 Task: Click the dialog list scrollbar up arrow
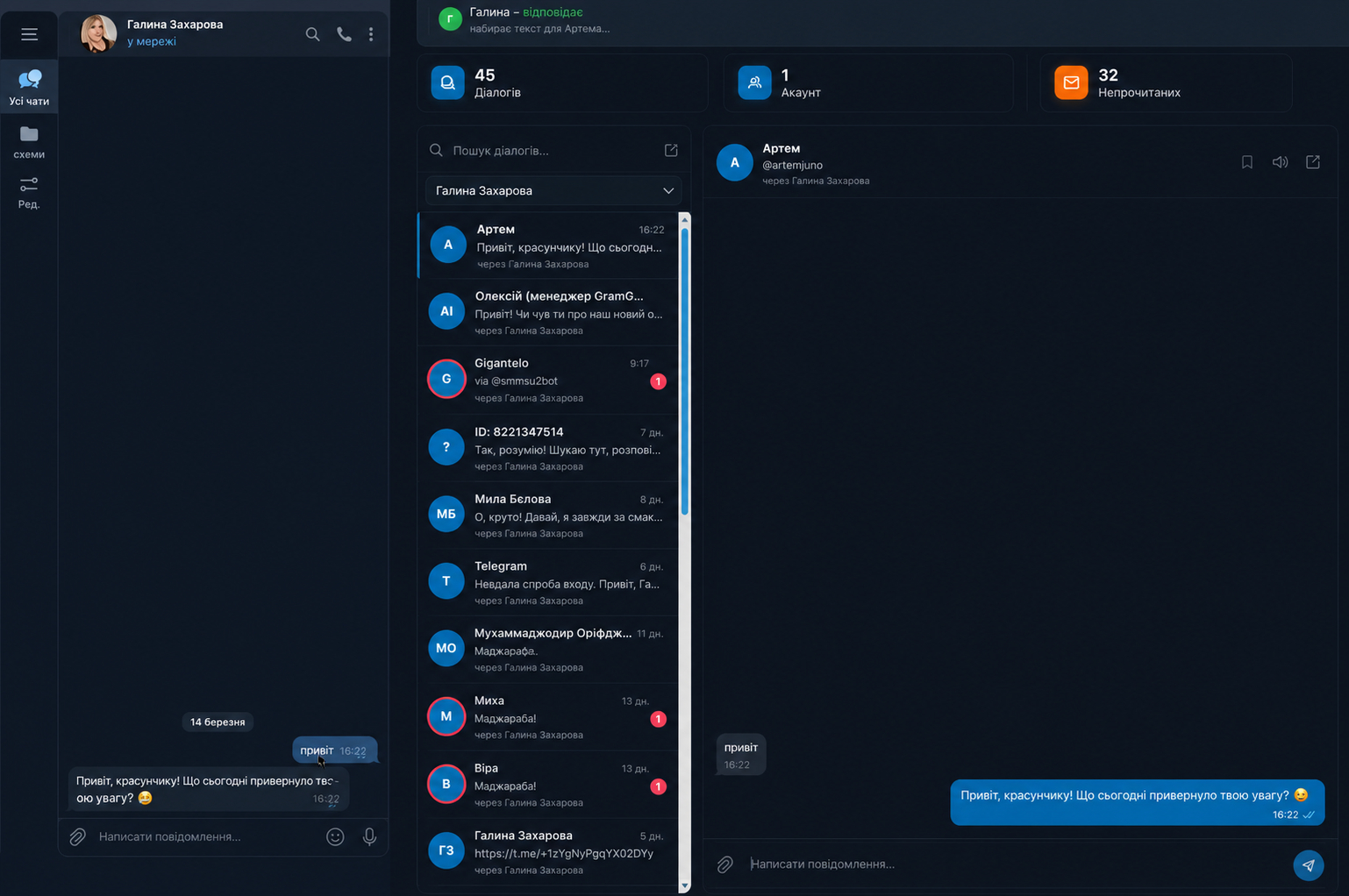coord(685,219)
